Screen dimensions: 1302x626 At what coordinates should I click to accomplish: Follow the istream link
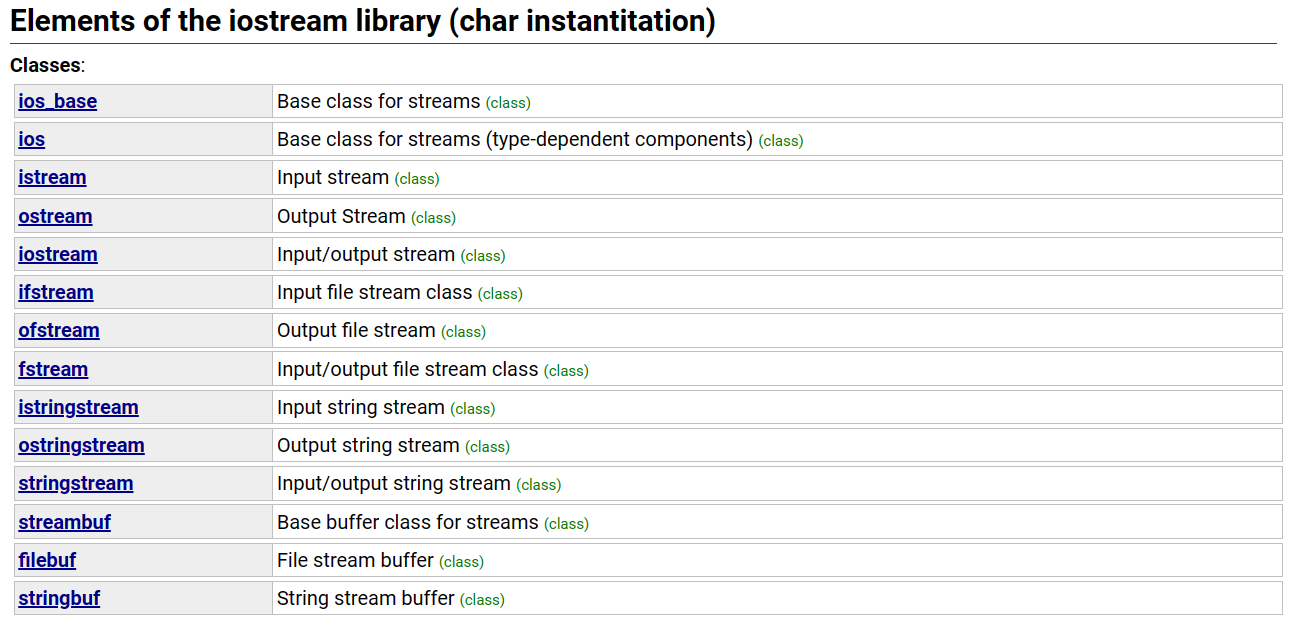(52, 177)
